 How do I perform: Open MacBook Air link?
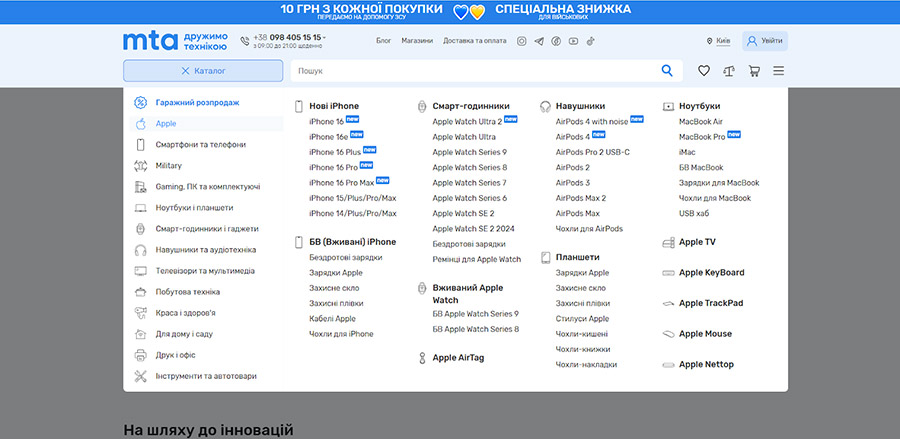click(x=701, y=122)
